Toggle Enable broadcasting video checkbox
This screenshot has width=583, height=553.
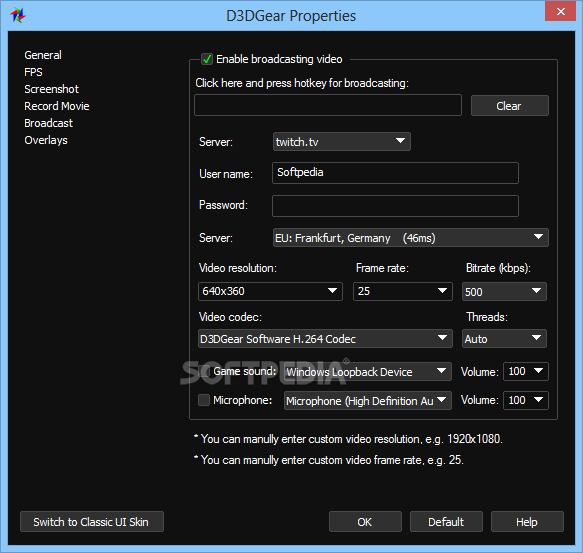point(207,59)
